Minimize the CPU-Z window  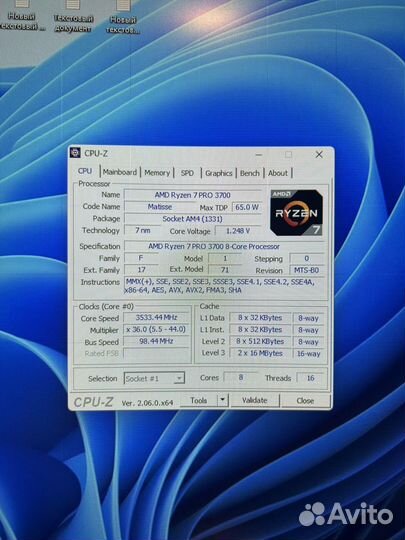tap(259, 155)
